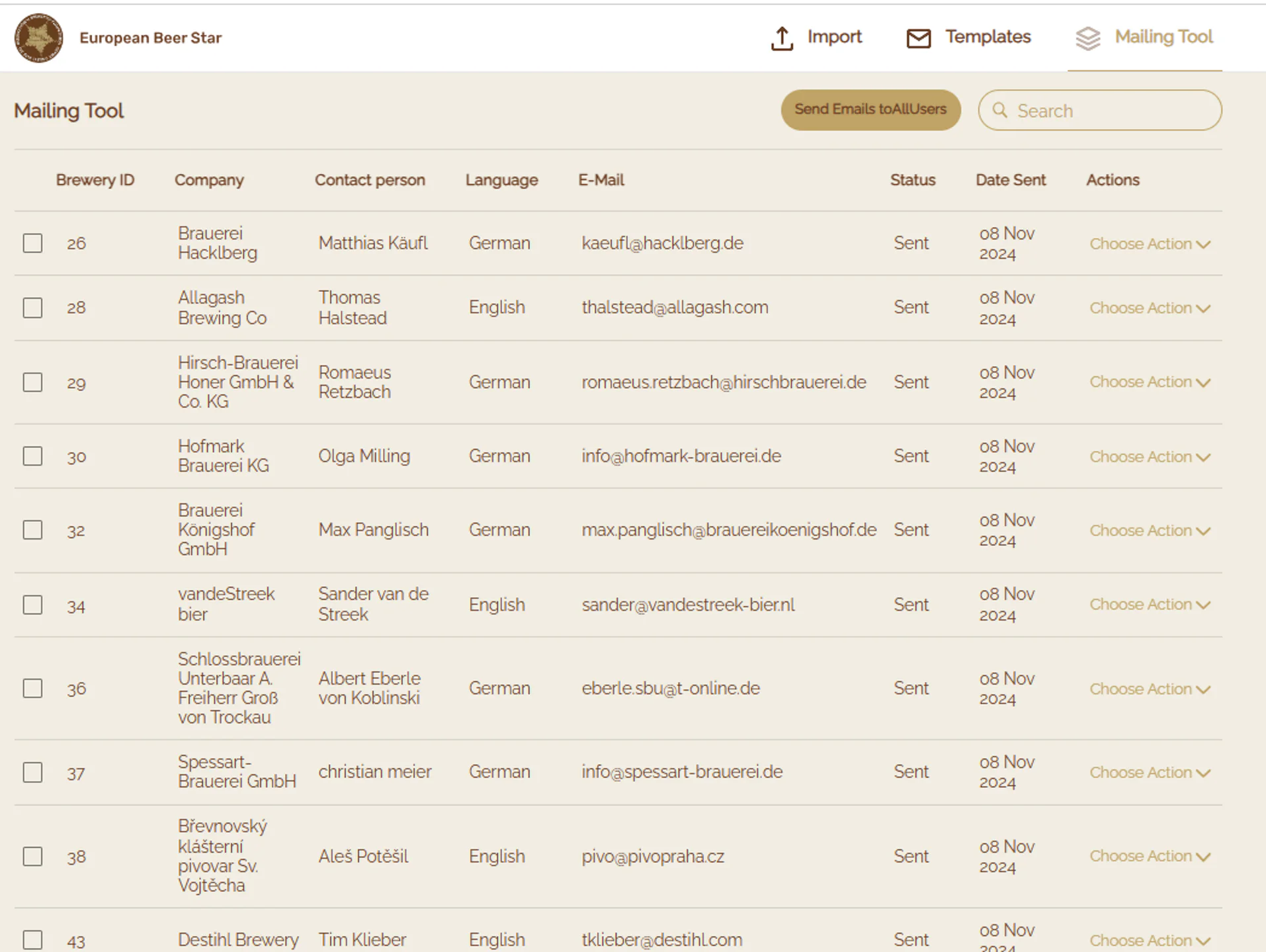Open the Templates tab
The height and width of the screenshot is (952, 1266).
click(968, 38)
